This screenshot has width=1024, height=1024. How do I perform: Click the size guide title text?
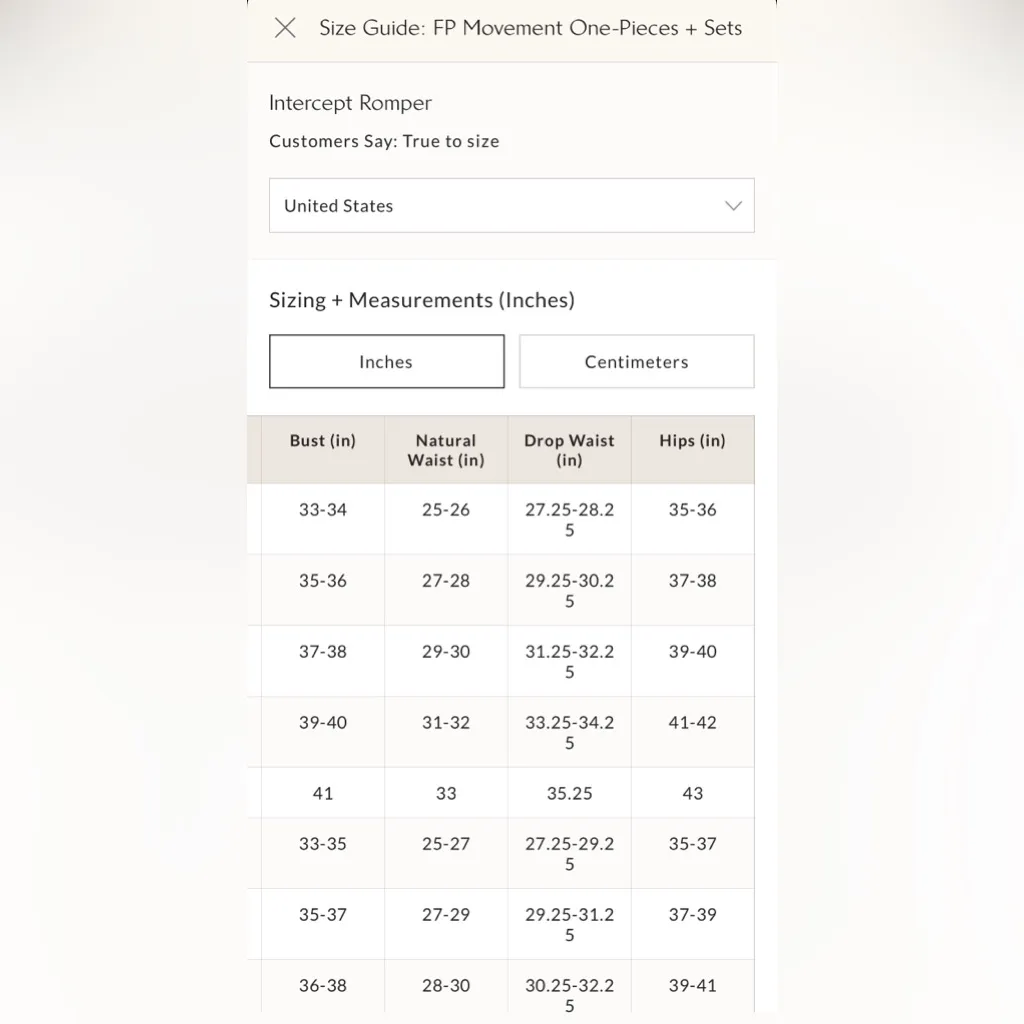pos(530,28)
